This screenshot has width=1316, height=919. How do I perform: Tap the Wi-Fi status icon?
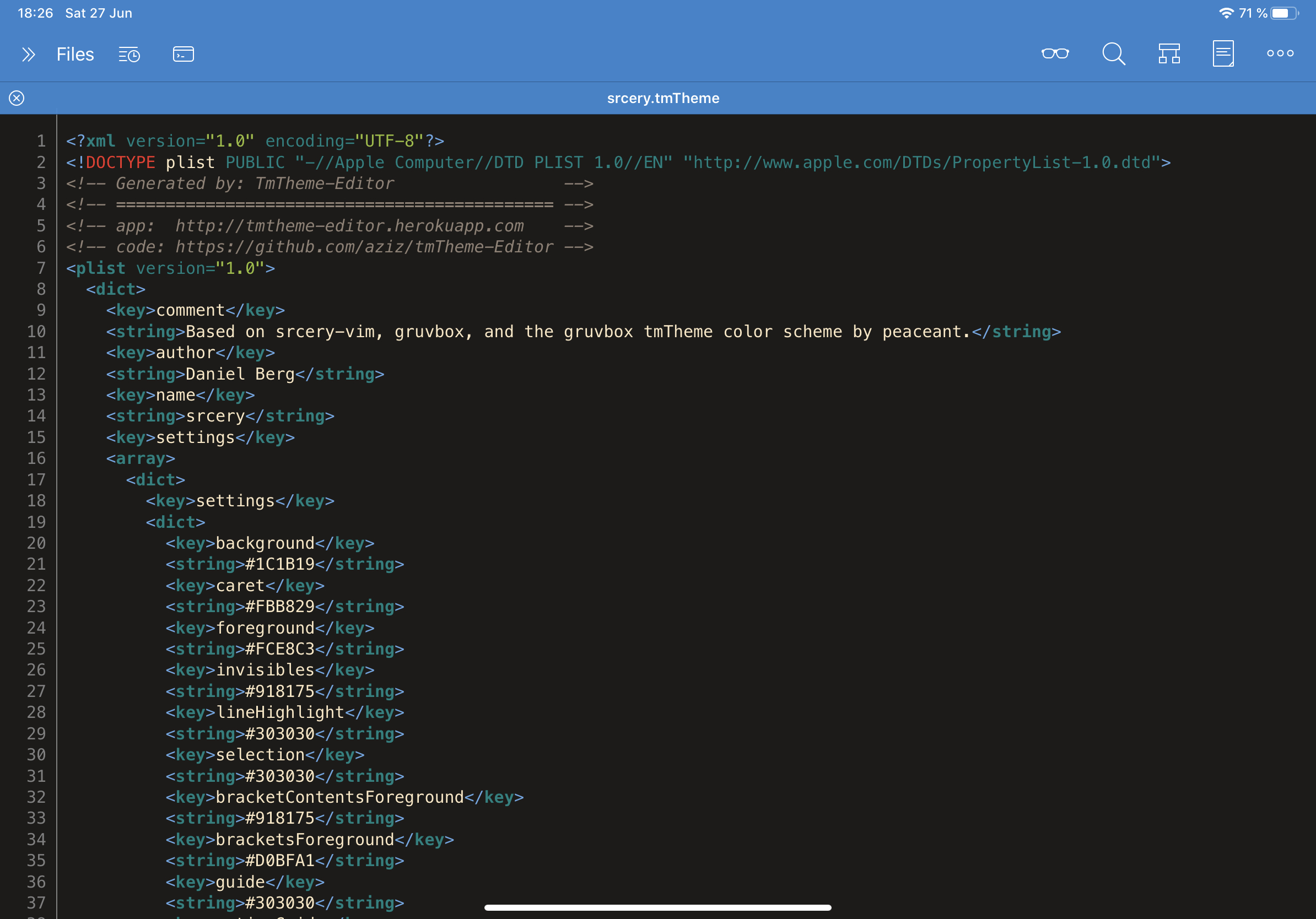point(1226,13)
